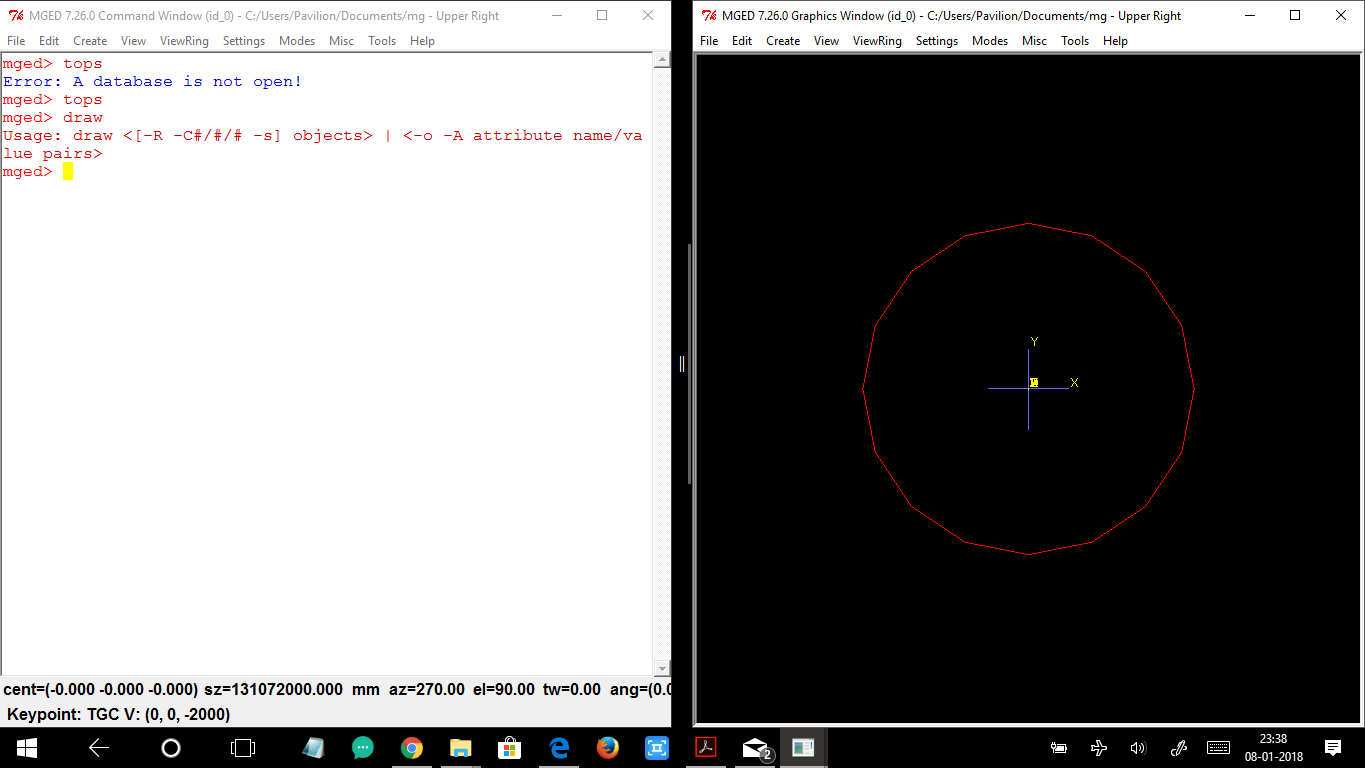The image size is (1365, 768).
Task: Open Edit menu in Command Window
Action: click(x=49, y=41)
